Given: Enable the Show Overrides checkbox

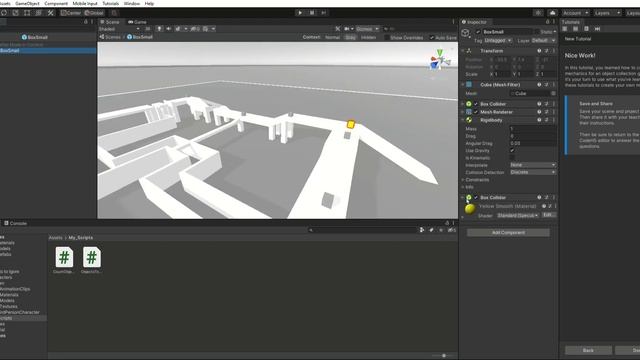Looking at the screenshot, I should point(386,38).
